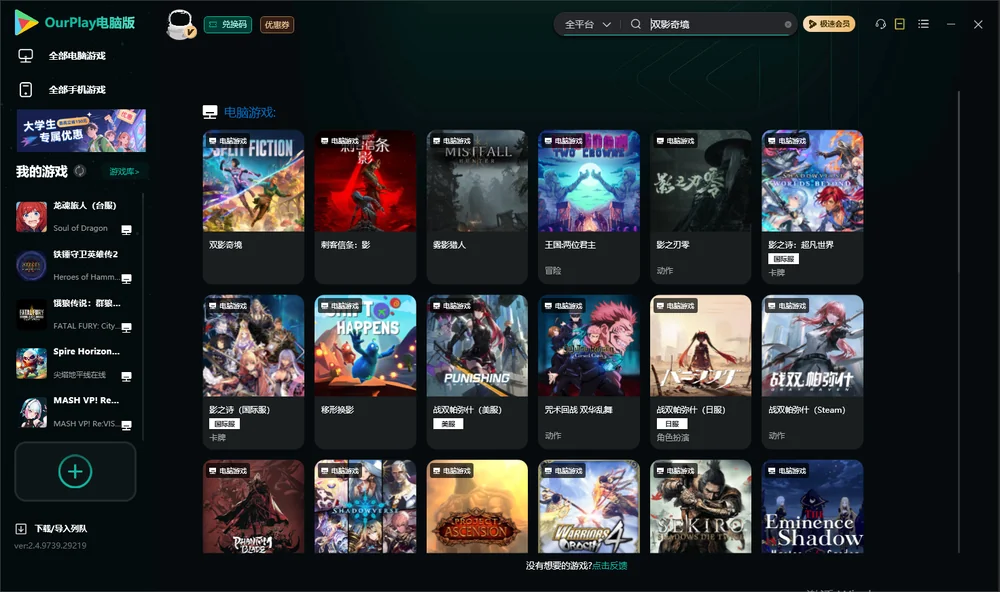Clear the search text with the clear icon
The image size is (1000, 592).
point(788,24)
